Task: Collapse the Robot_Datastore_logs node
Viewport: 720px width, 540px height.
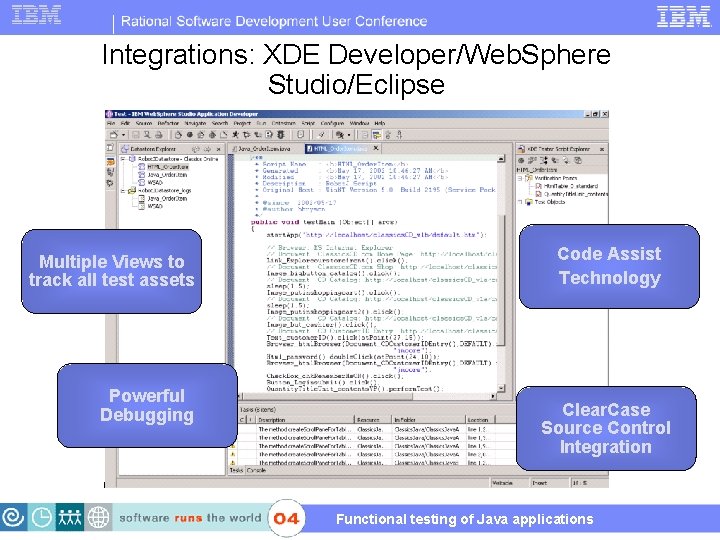Action: click(123, 190)
